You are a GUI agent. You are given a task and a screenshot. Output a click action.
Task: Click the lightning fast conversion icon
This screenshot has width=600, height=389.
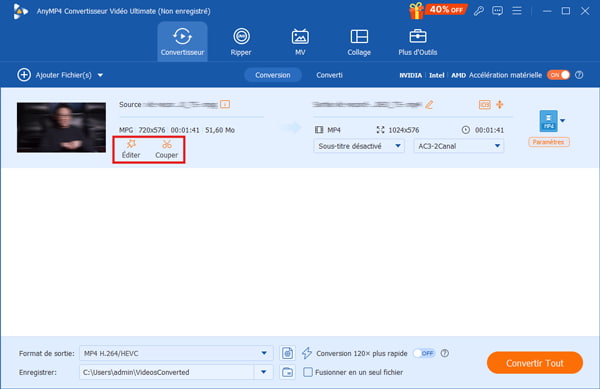coord(307,353)
